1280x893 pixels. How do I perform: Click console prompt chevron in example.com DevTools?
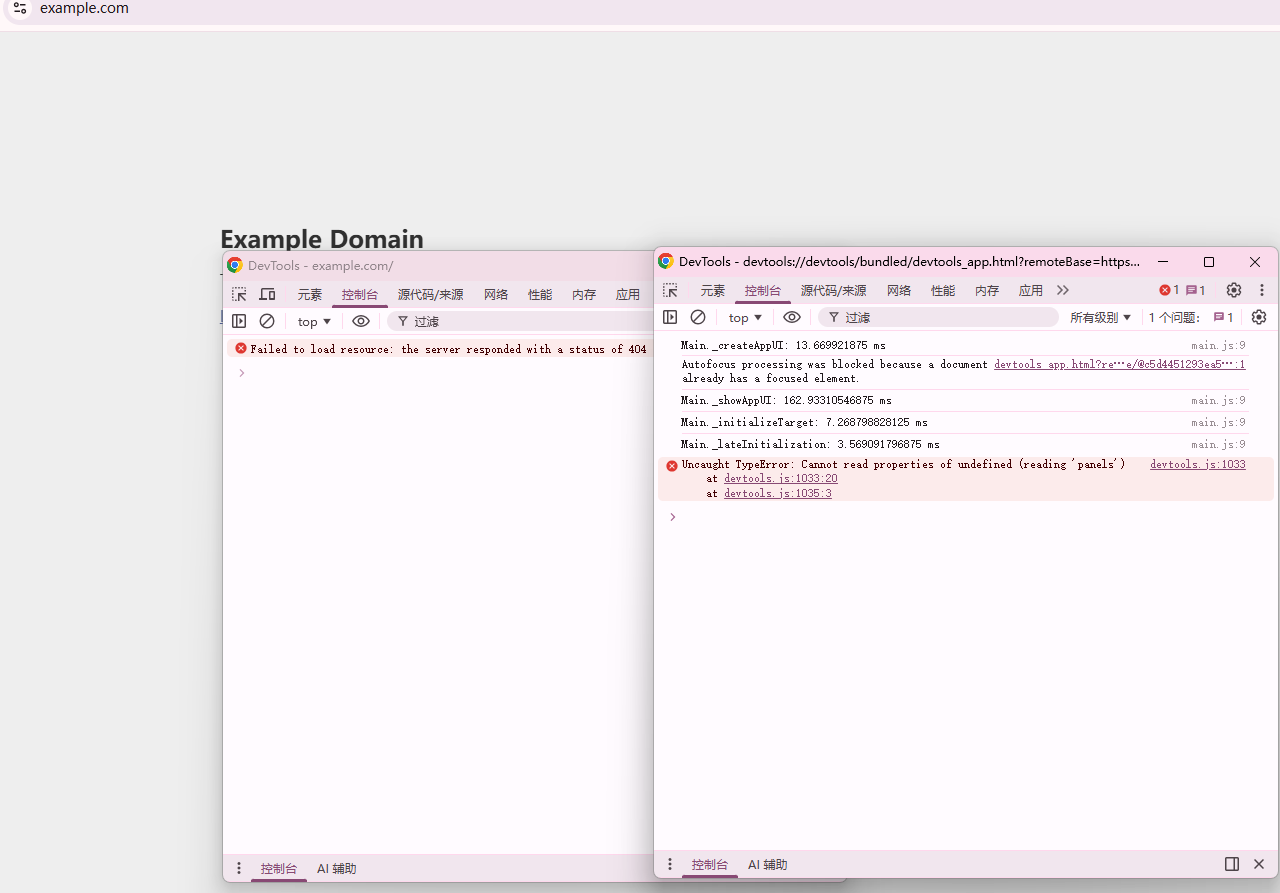242,373
